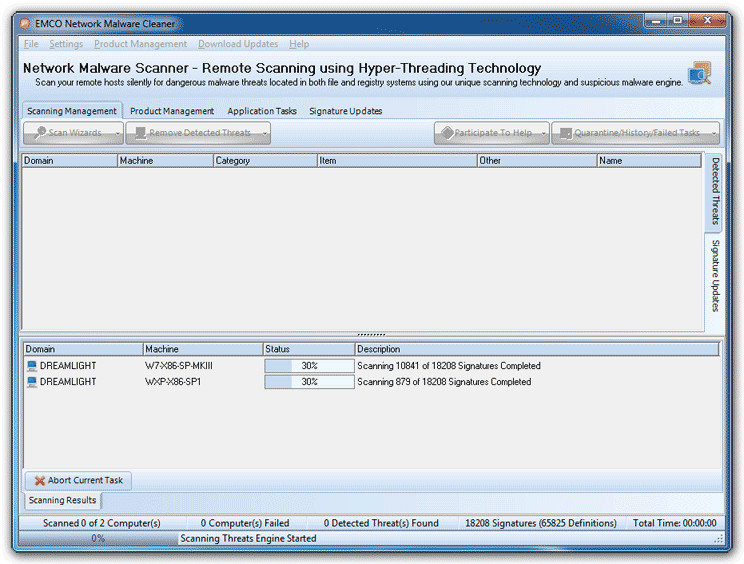Click the Scan Wizards label

[75, 133]
